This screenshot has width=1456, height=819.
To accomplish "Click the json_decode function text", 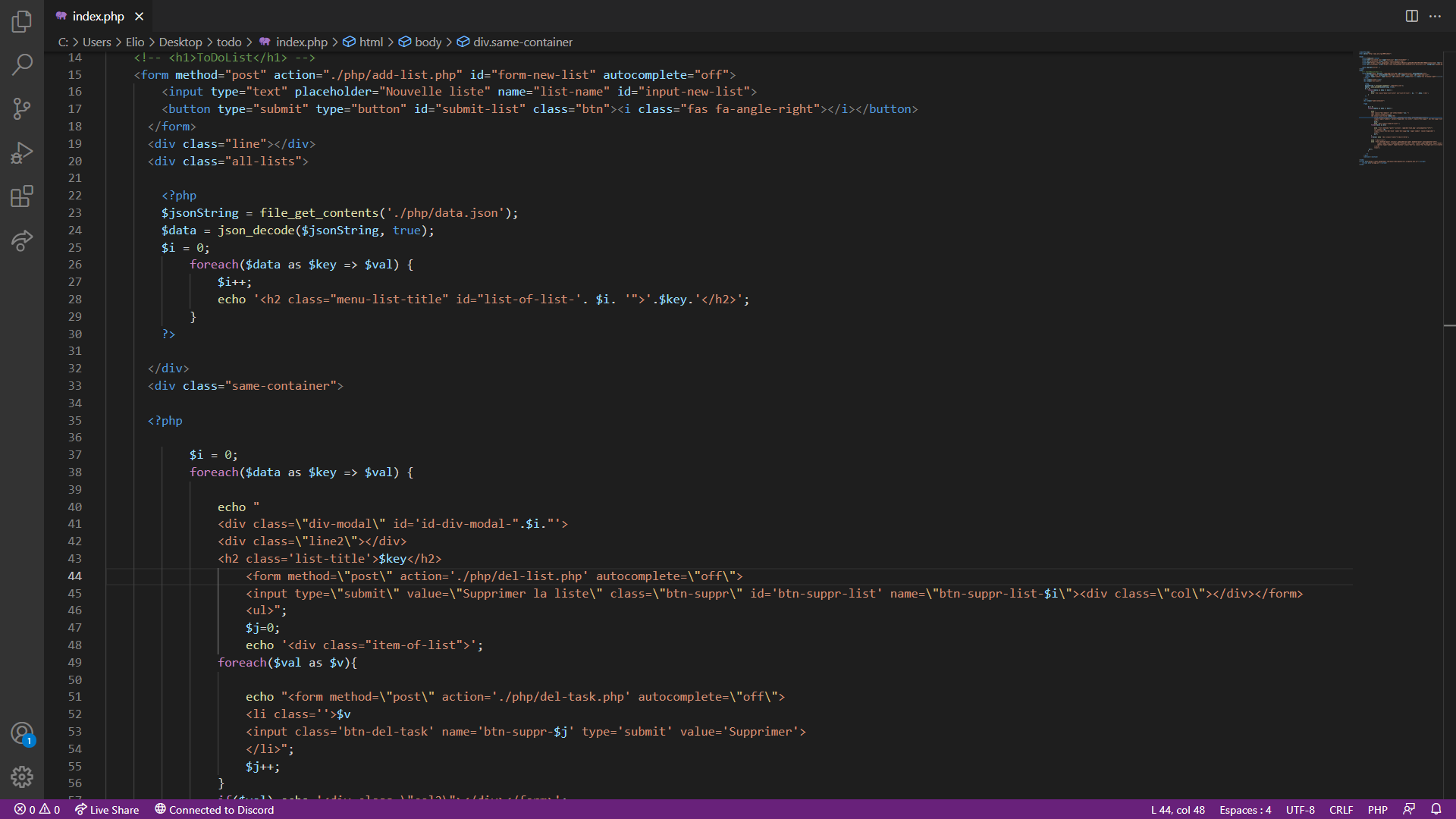I will click(256, 231).
